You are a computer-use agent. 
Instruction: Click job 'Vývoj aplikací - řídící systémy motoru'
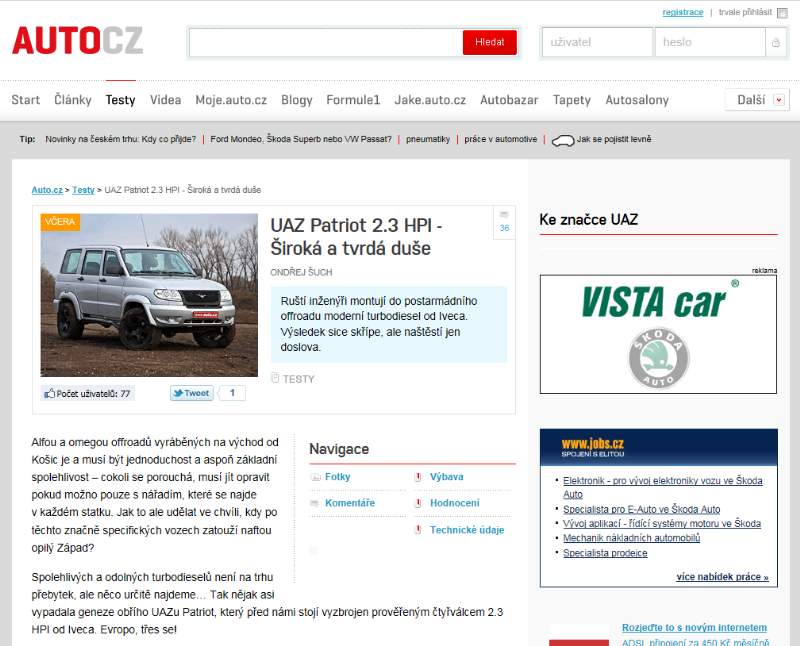pos(662,524)
